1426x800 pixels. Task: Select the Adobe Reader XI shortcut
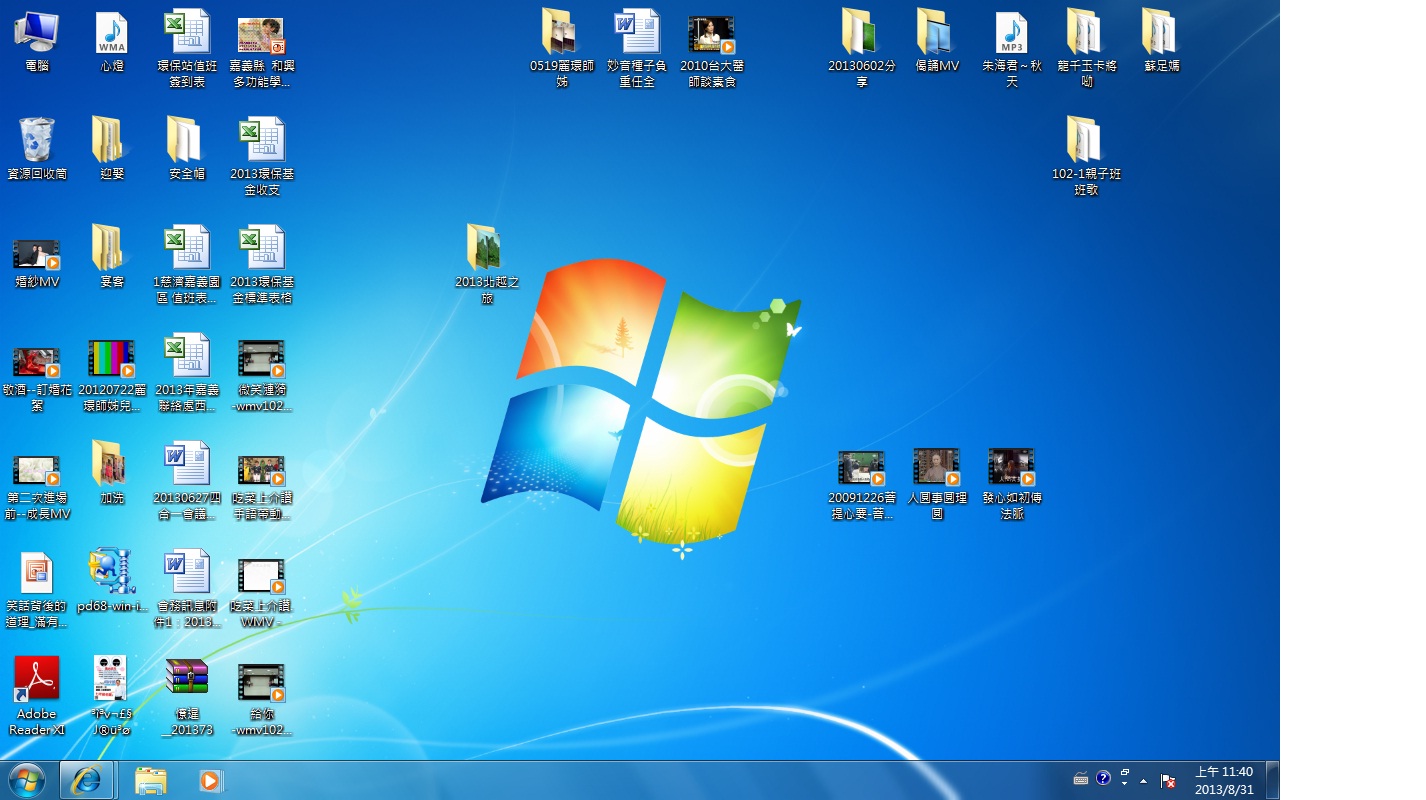[37, 696]
